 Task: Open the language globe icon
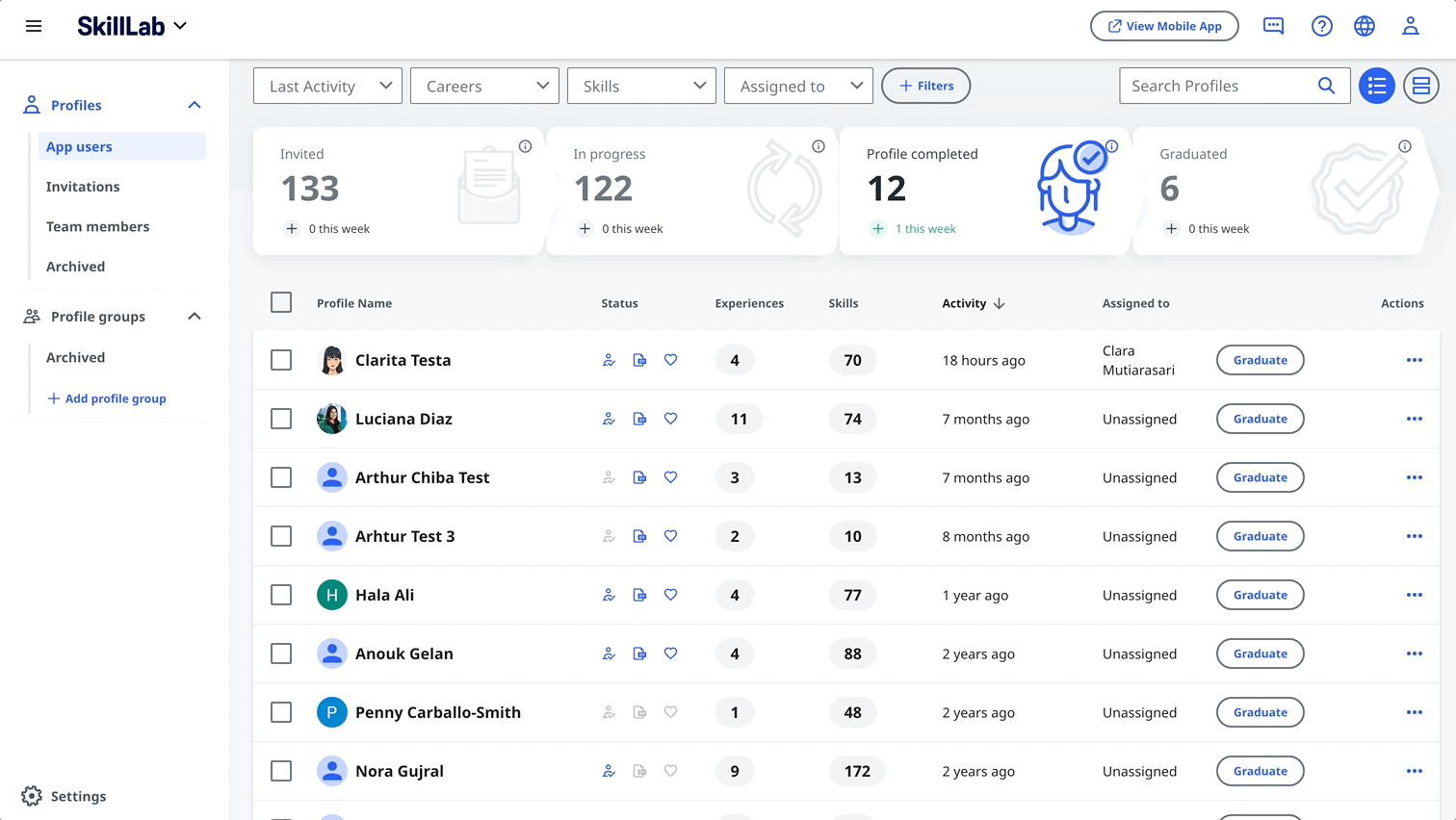coord(1365,26)
